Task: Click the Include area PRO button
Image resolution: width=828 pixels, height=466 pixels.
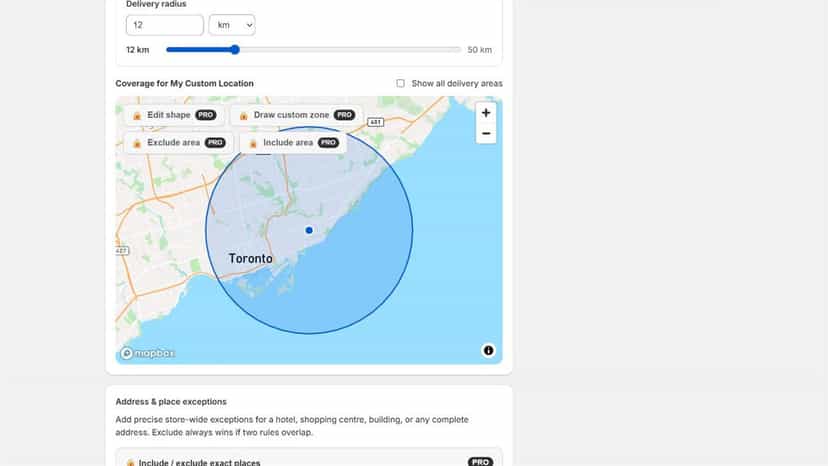Action: point(293,143)
